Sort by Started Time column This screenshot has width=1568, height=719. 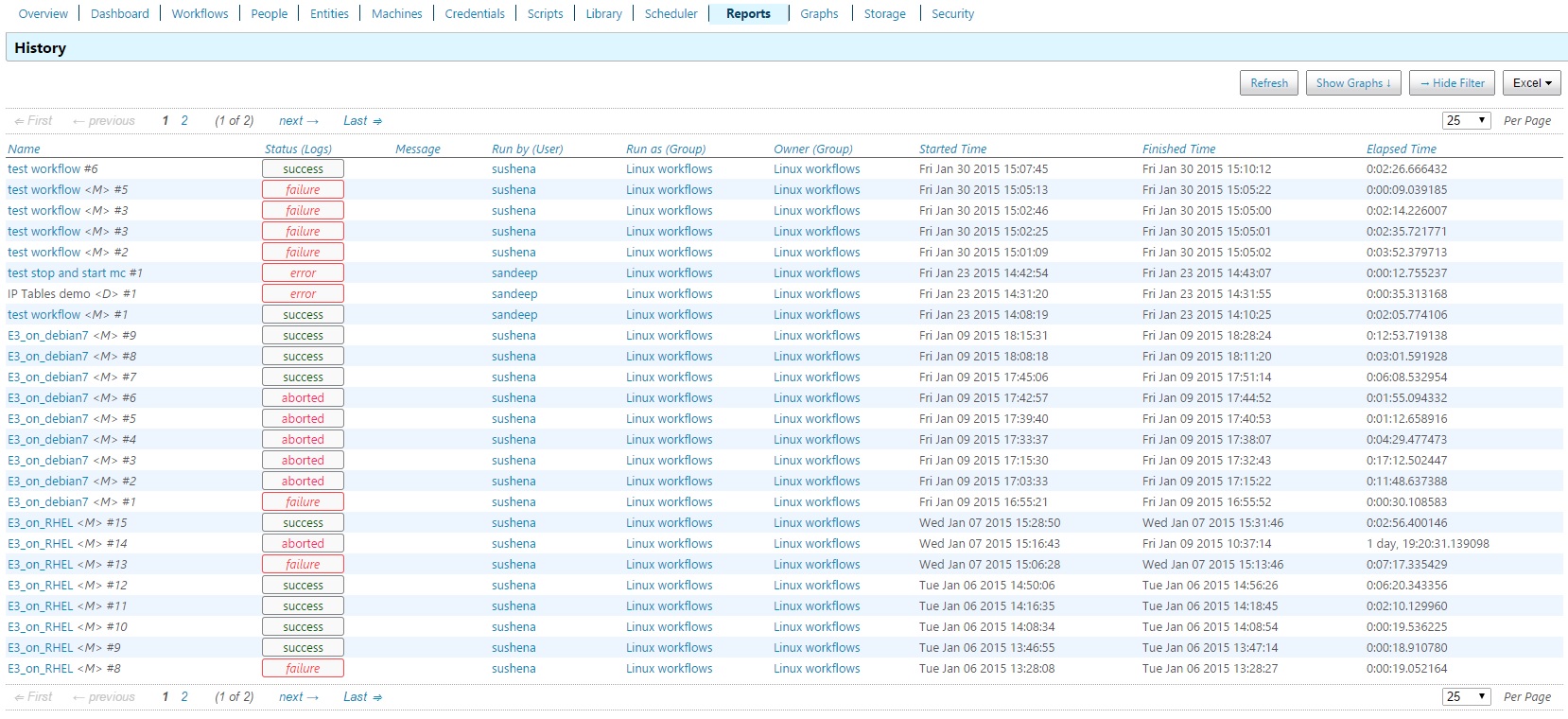click(952, 149)
